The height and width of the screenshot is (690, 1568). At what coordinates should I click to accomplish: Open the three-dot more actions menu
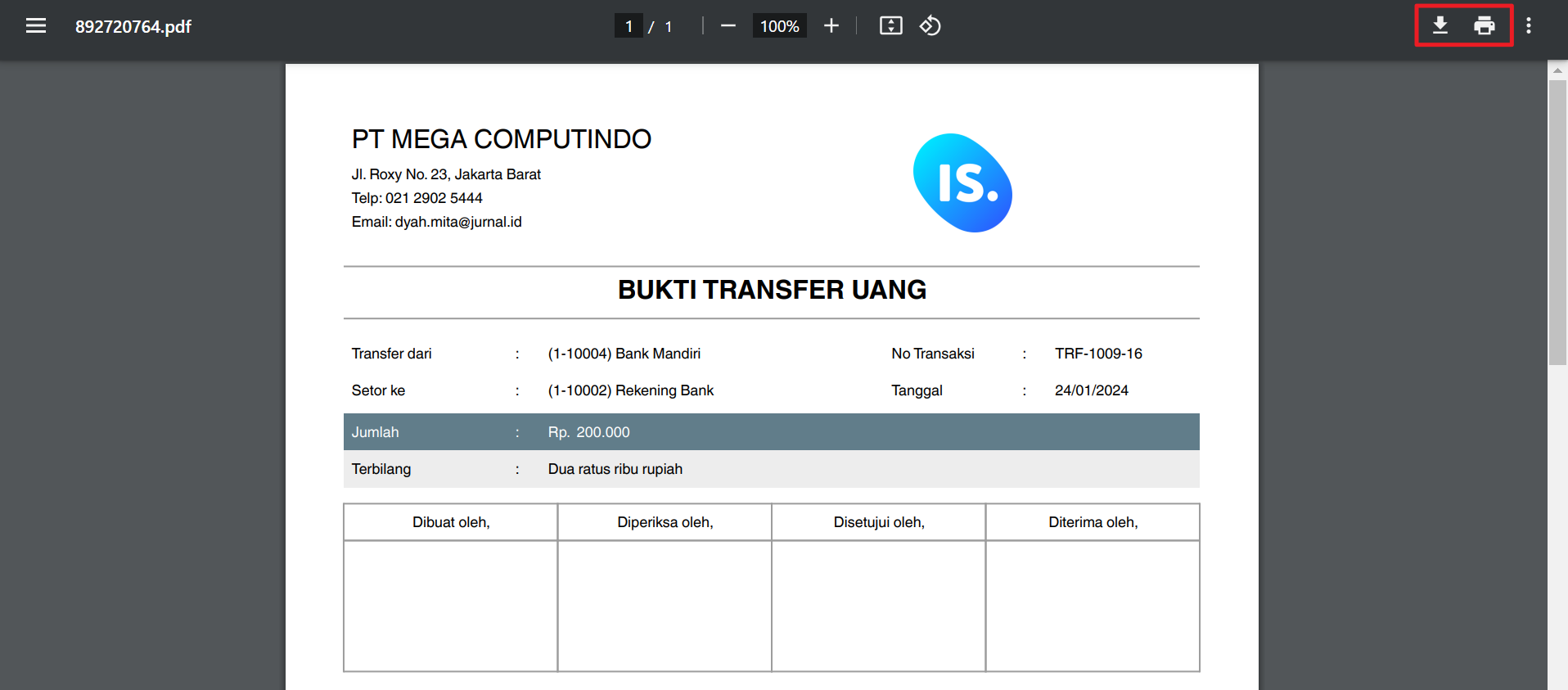1529,26
